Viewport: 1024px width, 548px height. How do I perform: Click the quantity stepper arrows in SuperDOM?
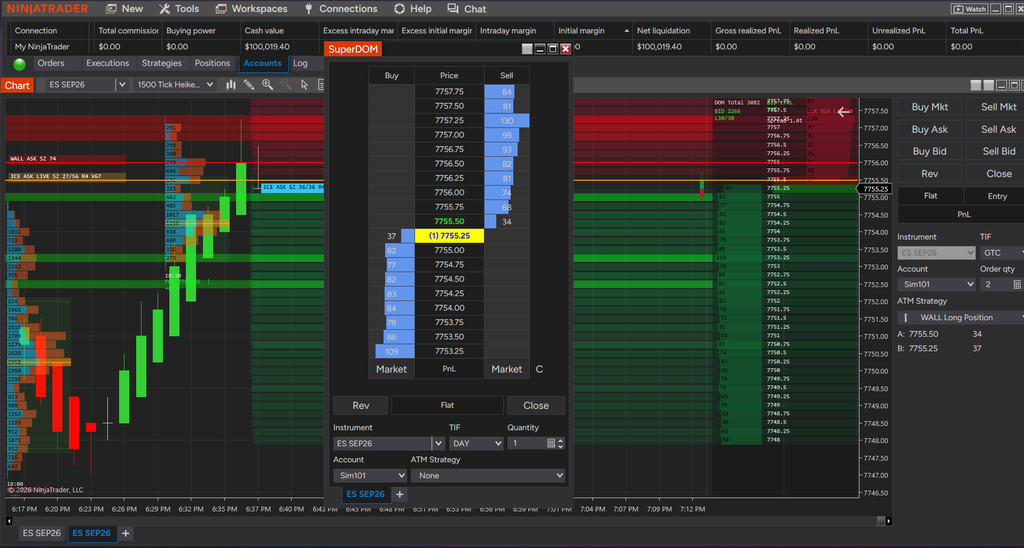tap(560, 443)
